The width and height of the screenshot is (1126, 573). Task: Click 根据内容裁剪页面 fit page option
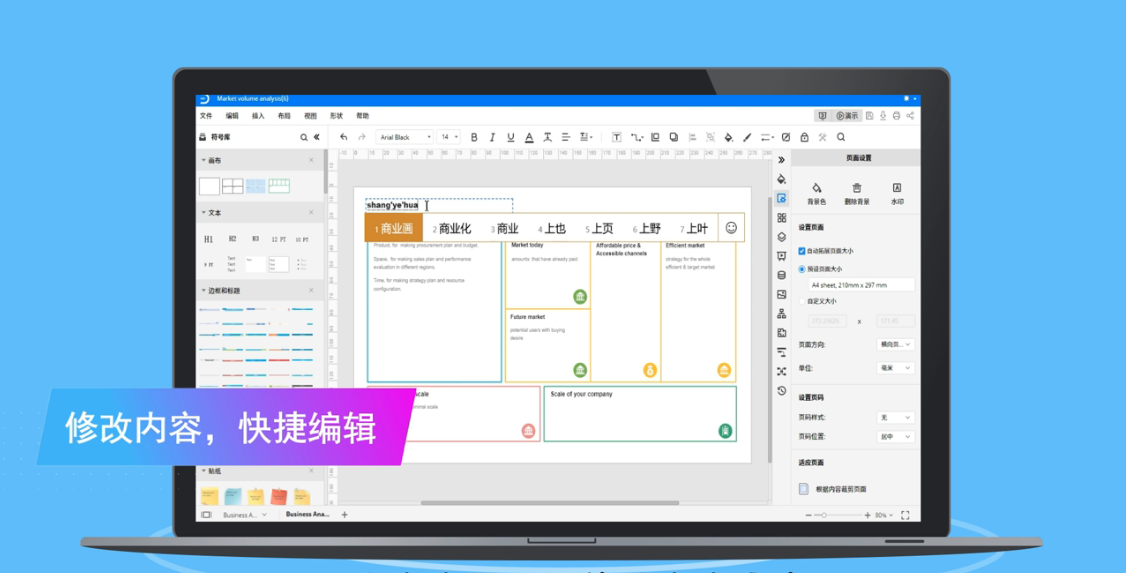pos(833,489)
